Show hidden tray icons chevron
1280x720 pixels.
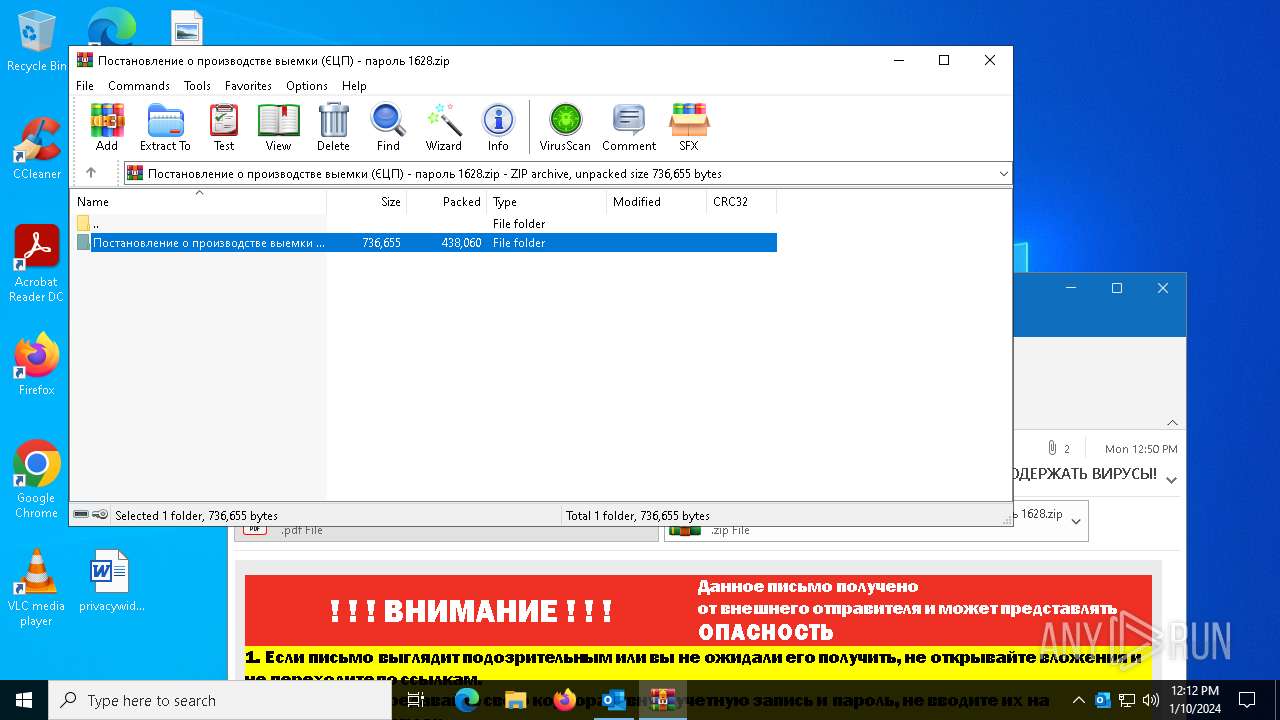tap(1078, 700)
